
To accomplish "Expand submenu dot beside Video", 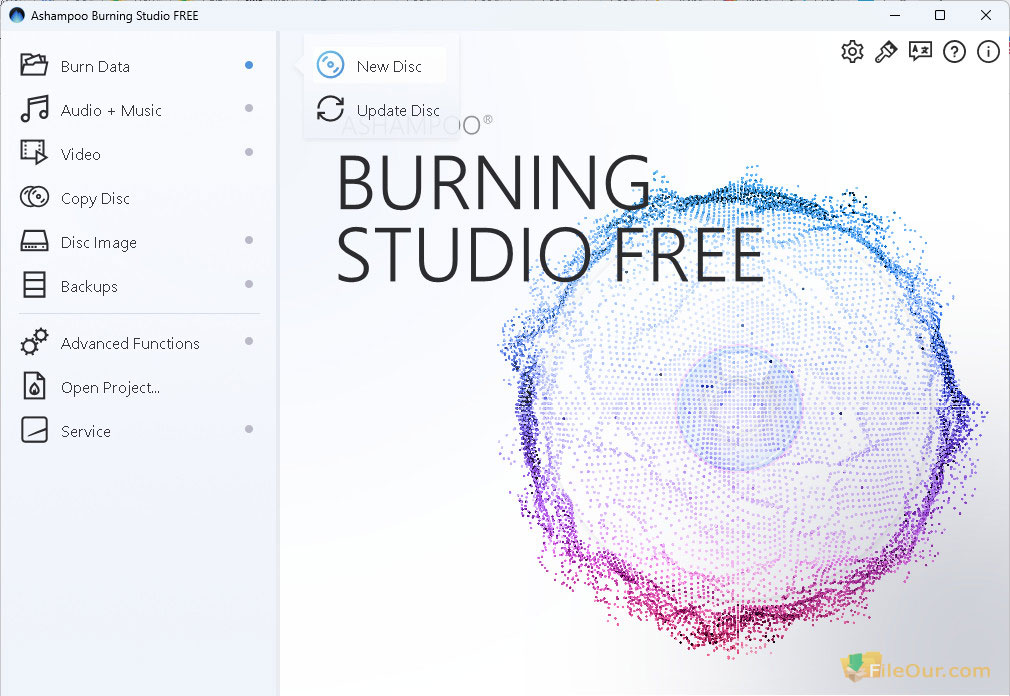I will [249, 152].
